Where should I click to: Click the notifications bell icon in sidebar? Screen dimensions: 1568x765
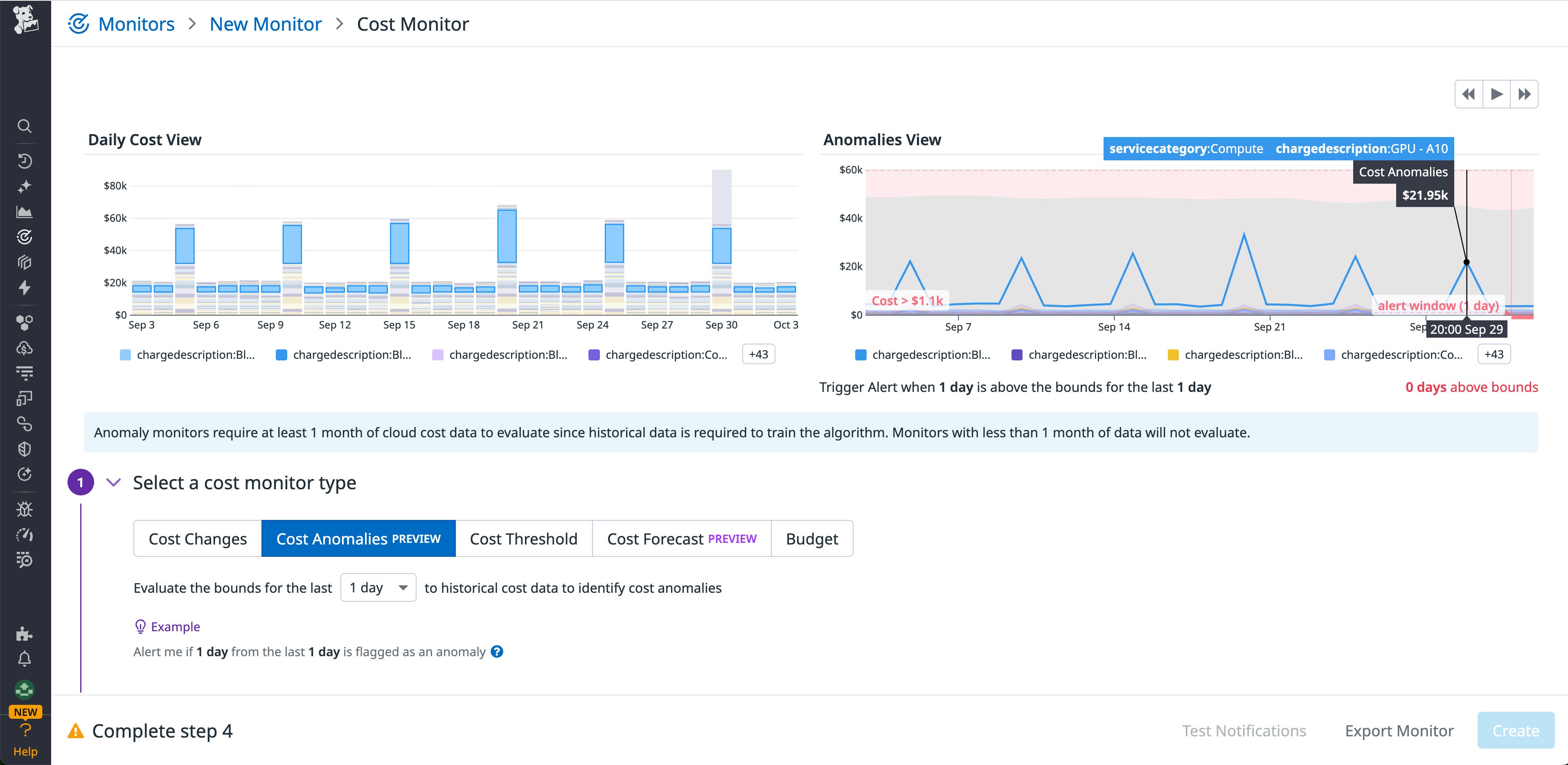pos(25,658)
